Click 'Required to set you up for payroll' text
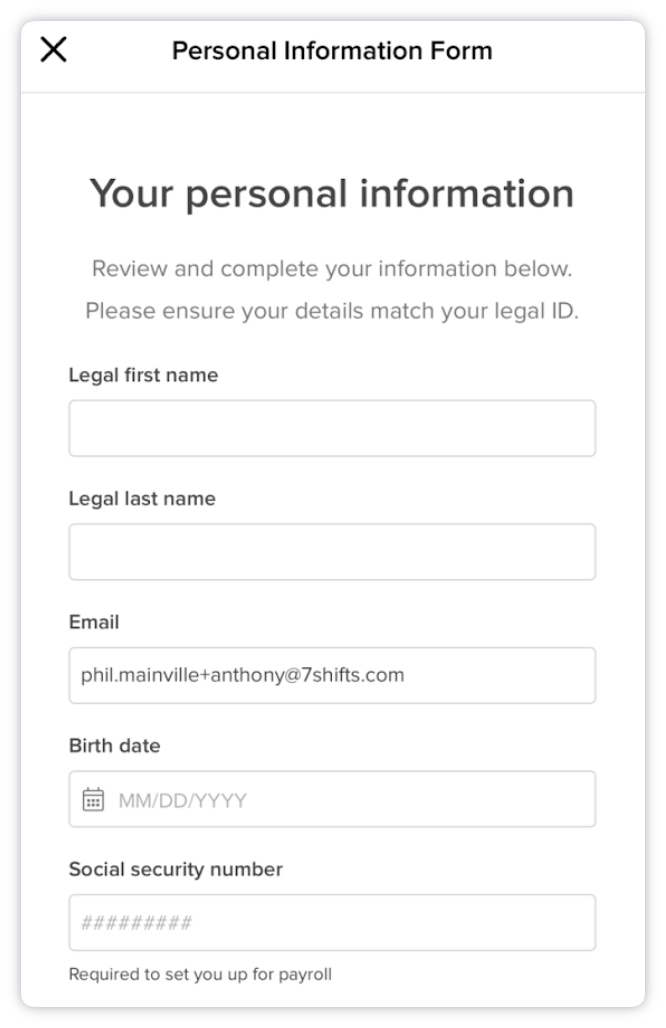The image size is (666, 1028). coord(201,974)
